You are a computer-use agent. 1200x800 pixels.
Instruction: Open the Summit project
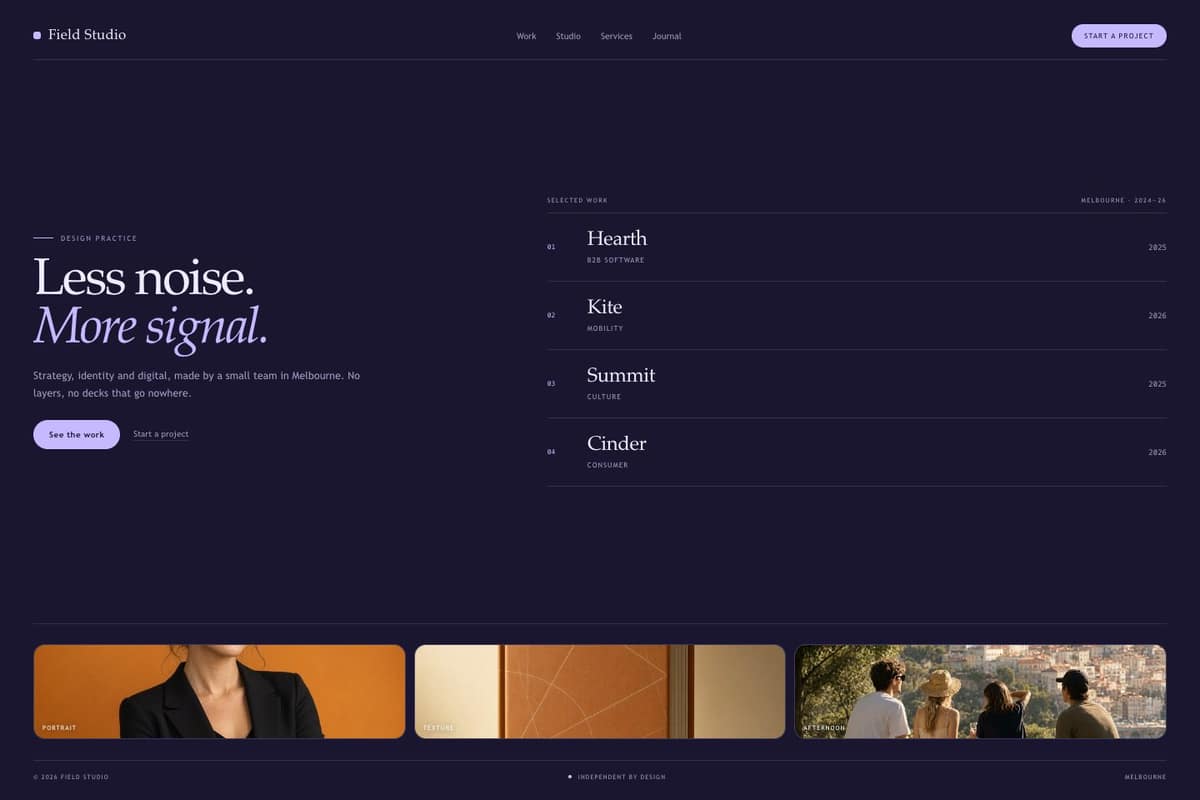click(x=857, y=384)
